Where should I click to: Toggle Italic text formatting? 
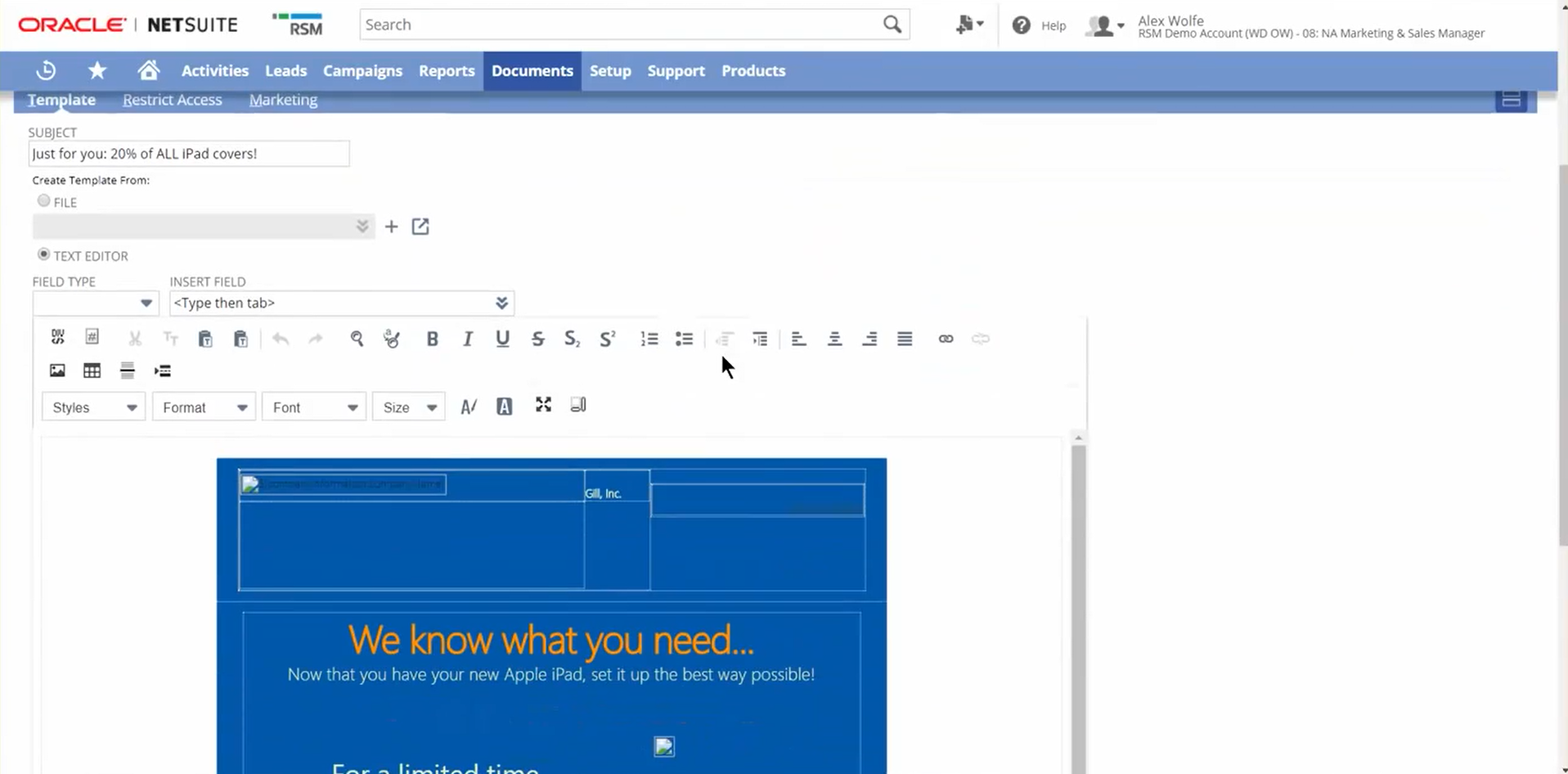click(467, 339)
